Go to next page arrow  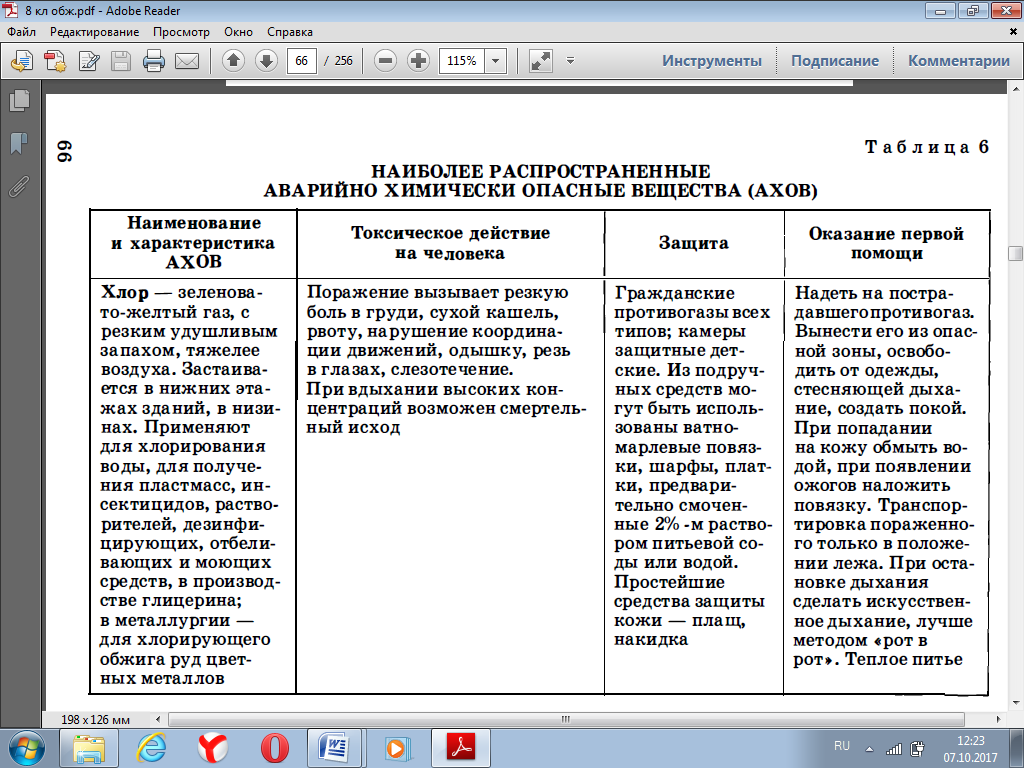click(x=266, y=61)
